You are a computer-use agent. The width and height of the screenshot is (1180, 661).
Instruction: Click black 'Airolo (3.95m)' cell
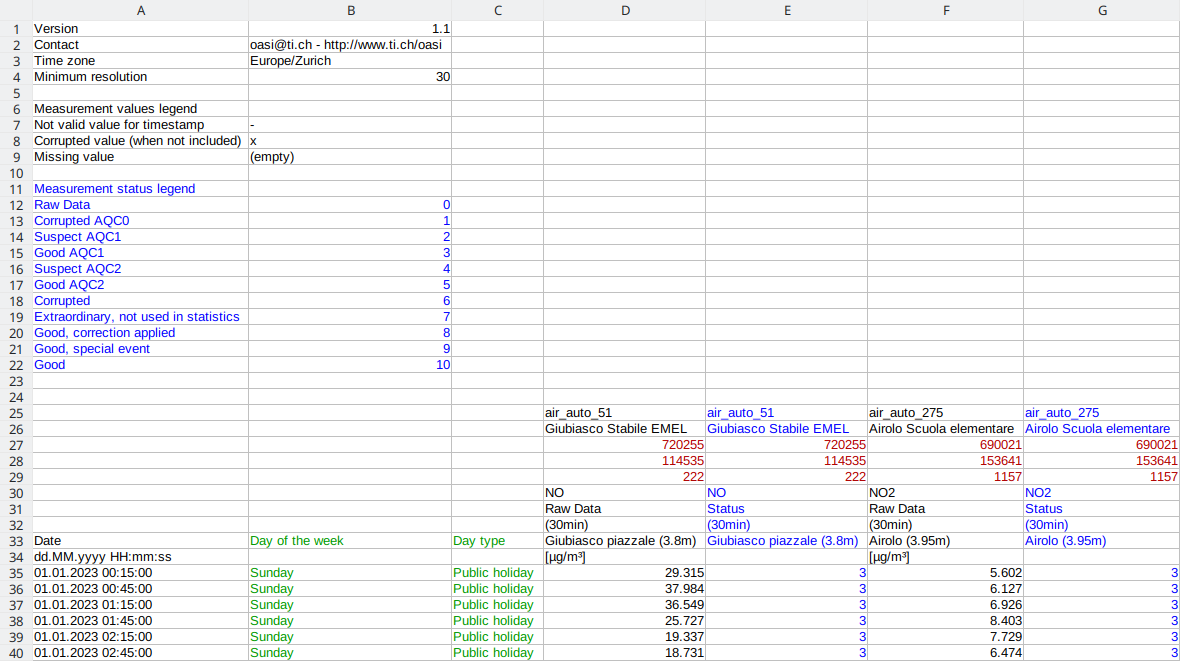point(945,541)
